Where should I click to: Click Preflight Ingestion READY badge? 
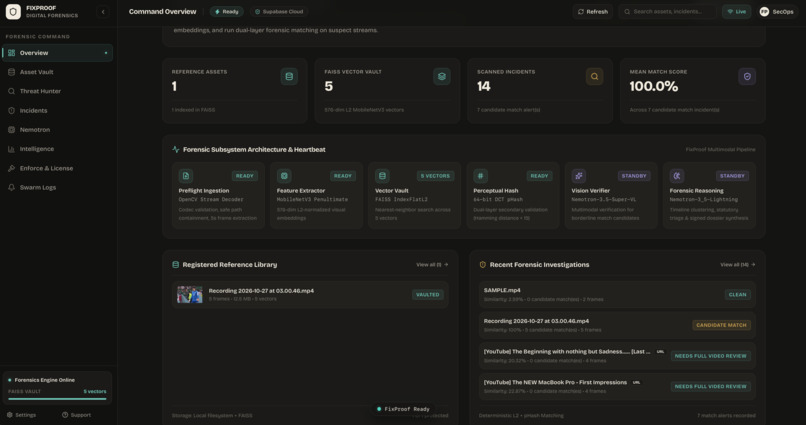pyautogui.click(x=245, y=176)
